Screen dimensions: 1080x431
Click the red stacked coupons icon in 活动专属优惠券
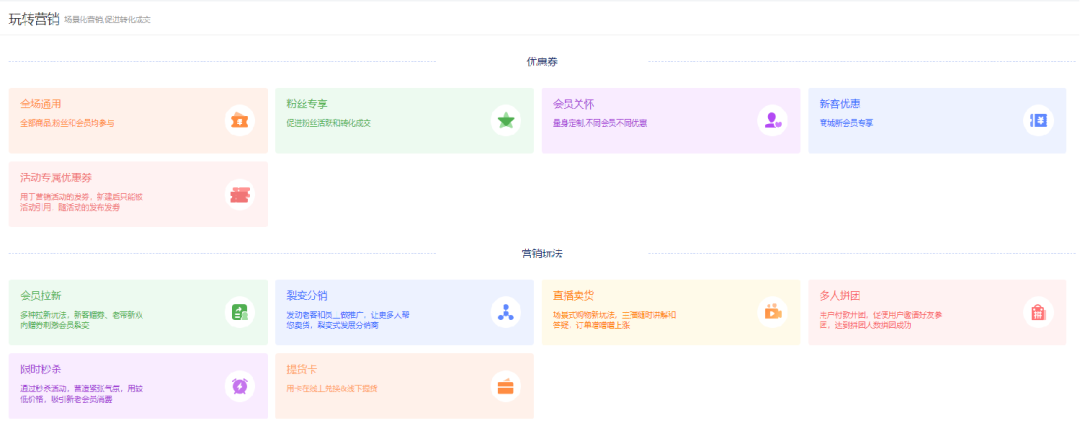[x=240, y=195]
